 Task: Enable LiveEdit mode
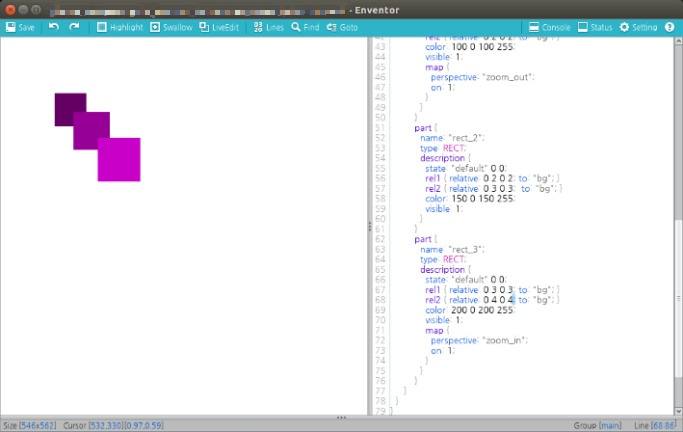tap(219, 27)
